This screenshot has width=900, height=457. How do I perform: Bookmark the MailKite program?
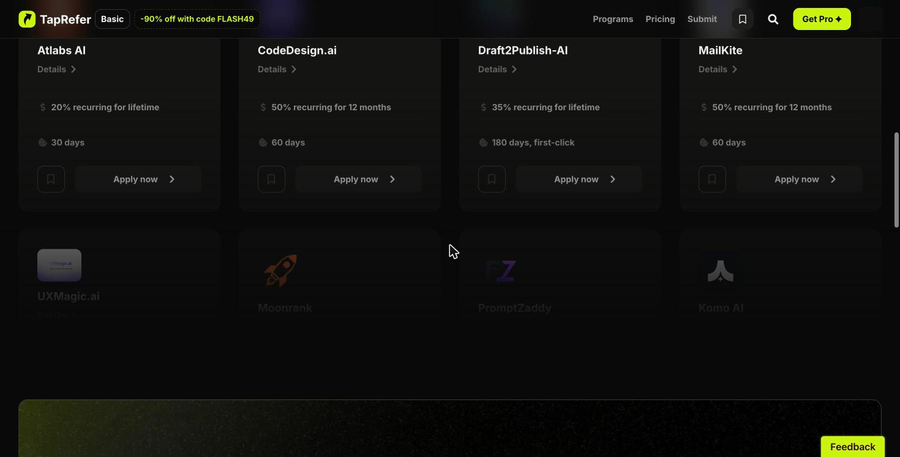point(712,179)
